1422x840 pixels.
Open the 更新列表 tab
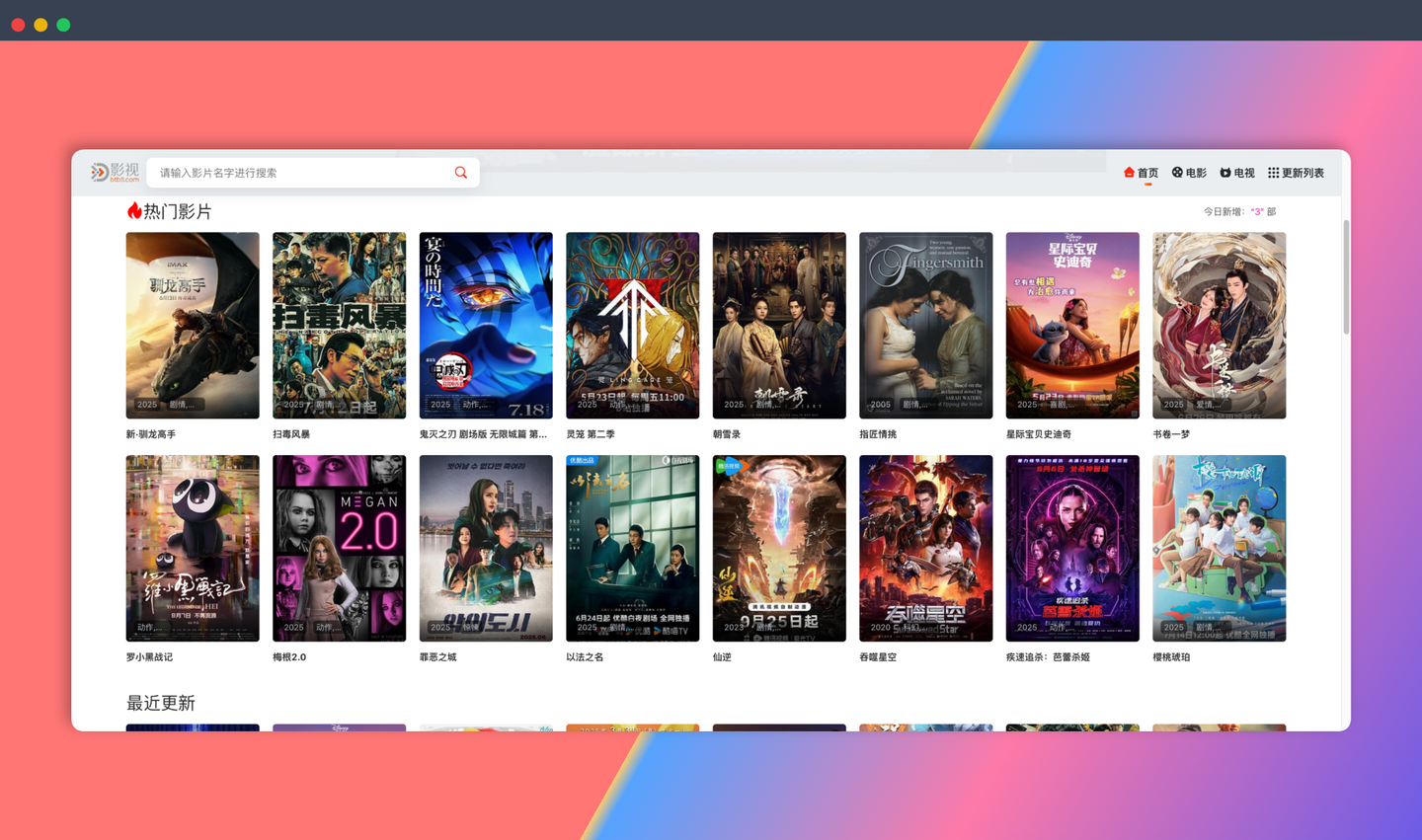coord(1297,173)
